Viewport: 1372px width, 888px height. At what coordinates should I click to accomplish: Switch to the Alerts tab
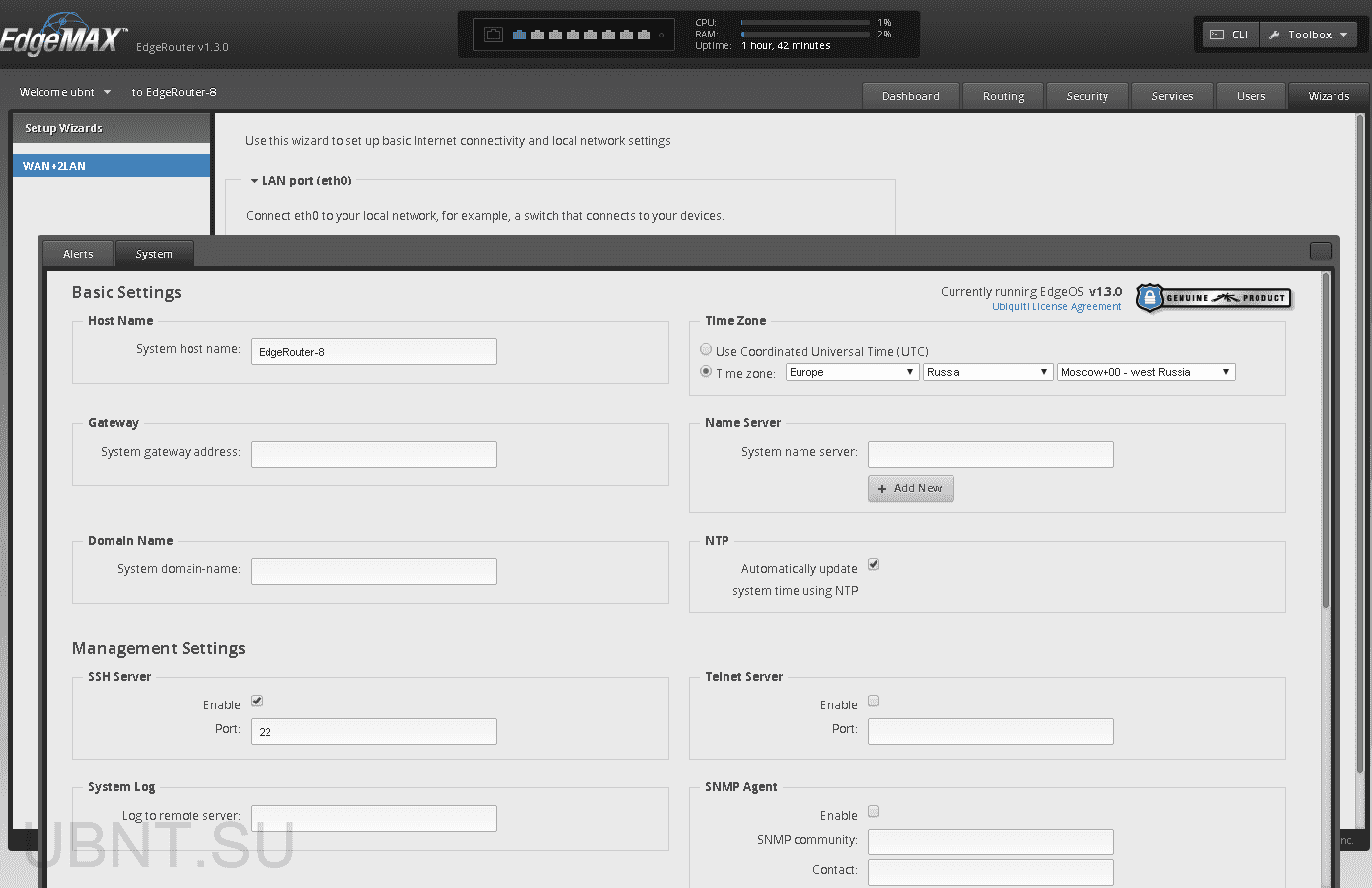pyautogui.click(x=78, y=254)
